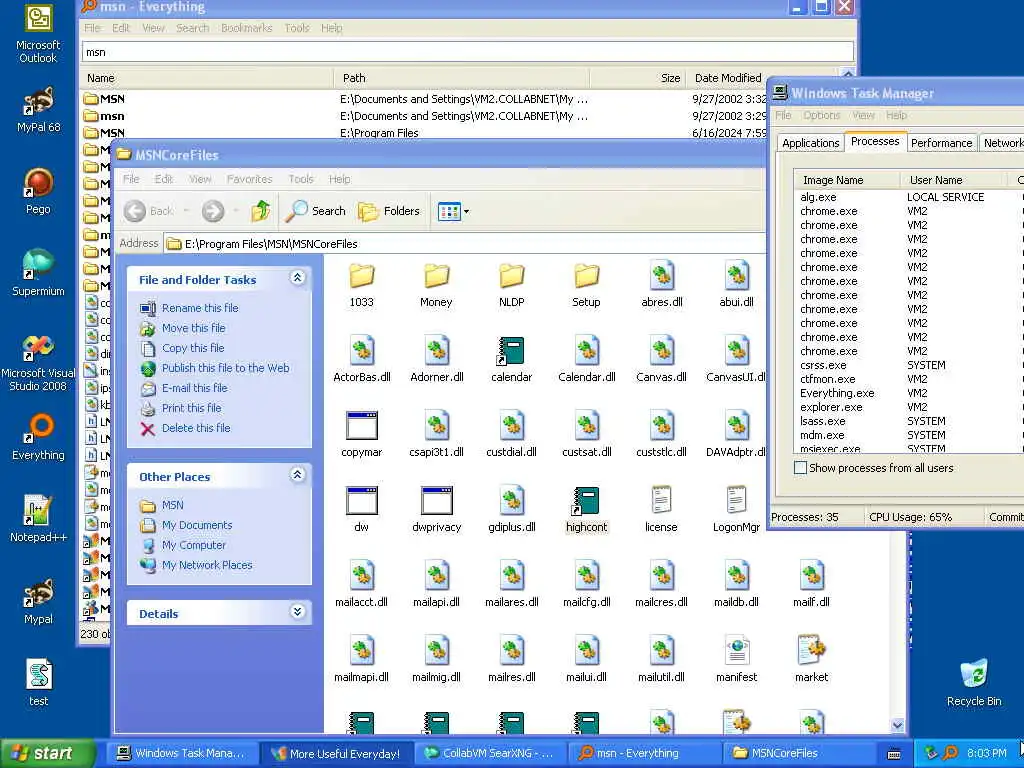1024x768 pixels.
Task: Select the NLDP folder icon
Action: [511, 285]
